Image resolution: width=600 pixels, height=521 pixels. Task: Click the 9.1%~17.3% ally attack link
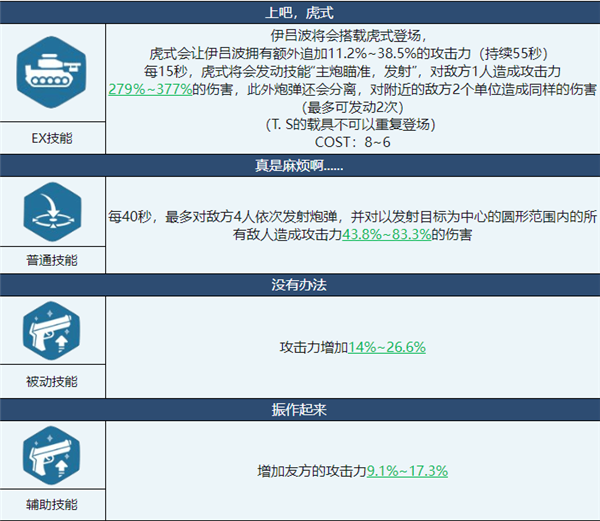[407, 470]
